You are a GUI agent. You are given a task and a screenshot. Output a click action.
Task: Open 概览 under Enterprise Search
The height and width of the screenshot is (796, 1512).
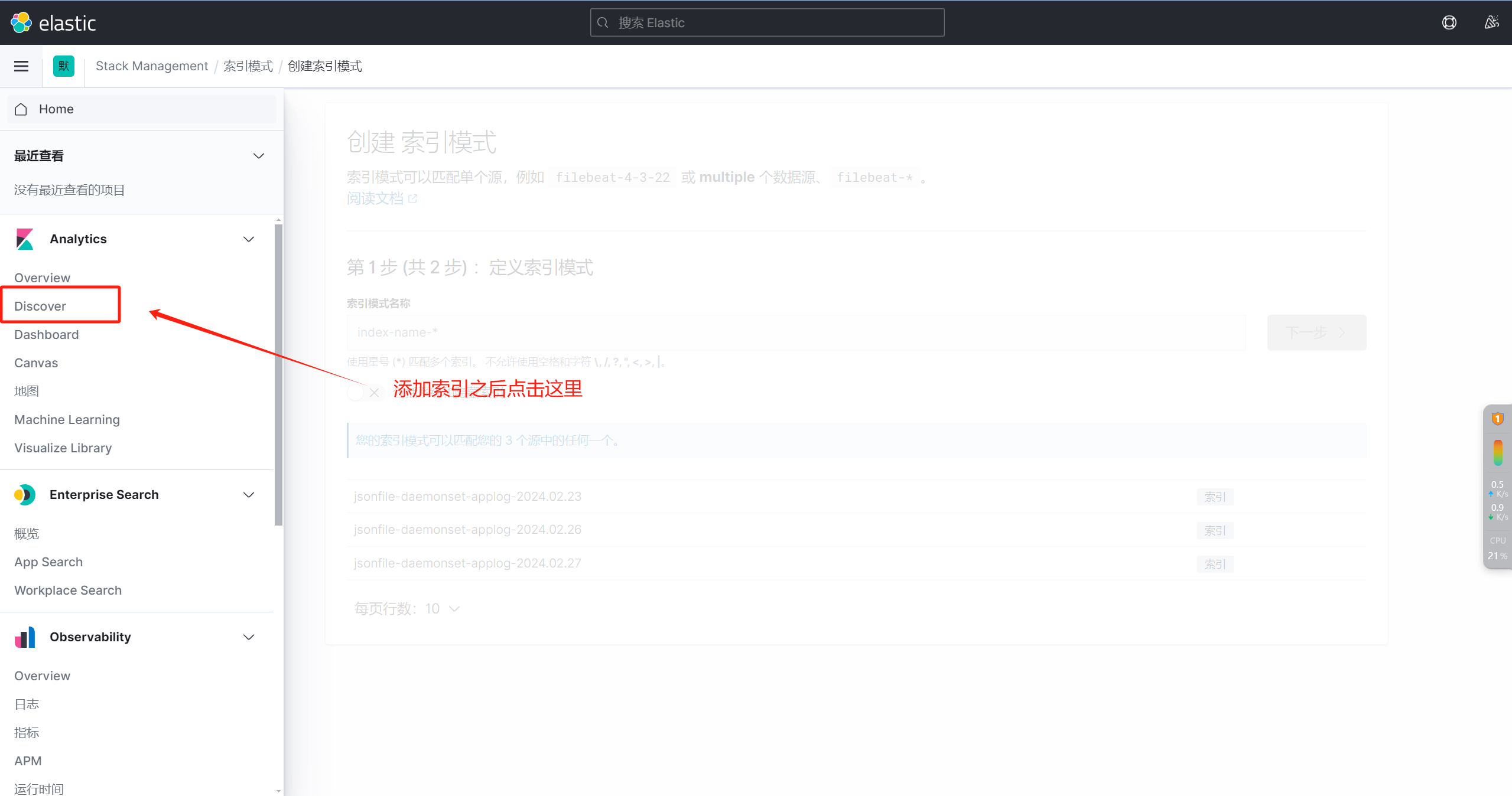27,534
